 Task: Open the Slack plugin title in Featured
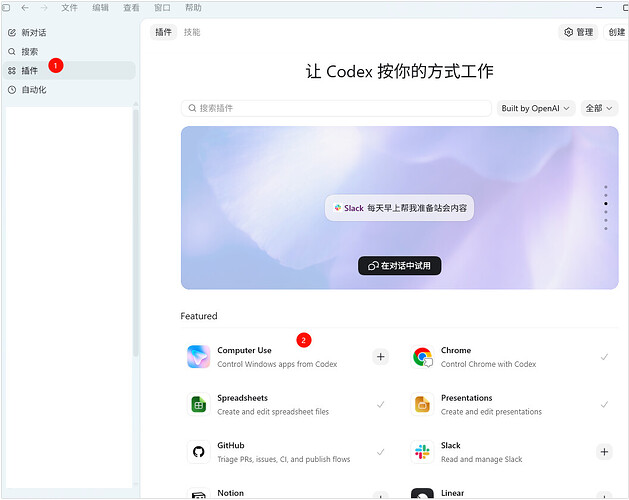[450, 445]
